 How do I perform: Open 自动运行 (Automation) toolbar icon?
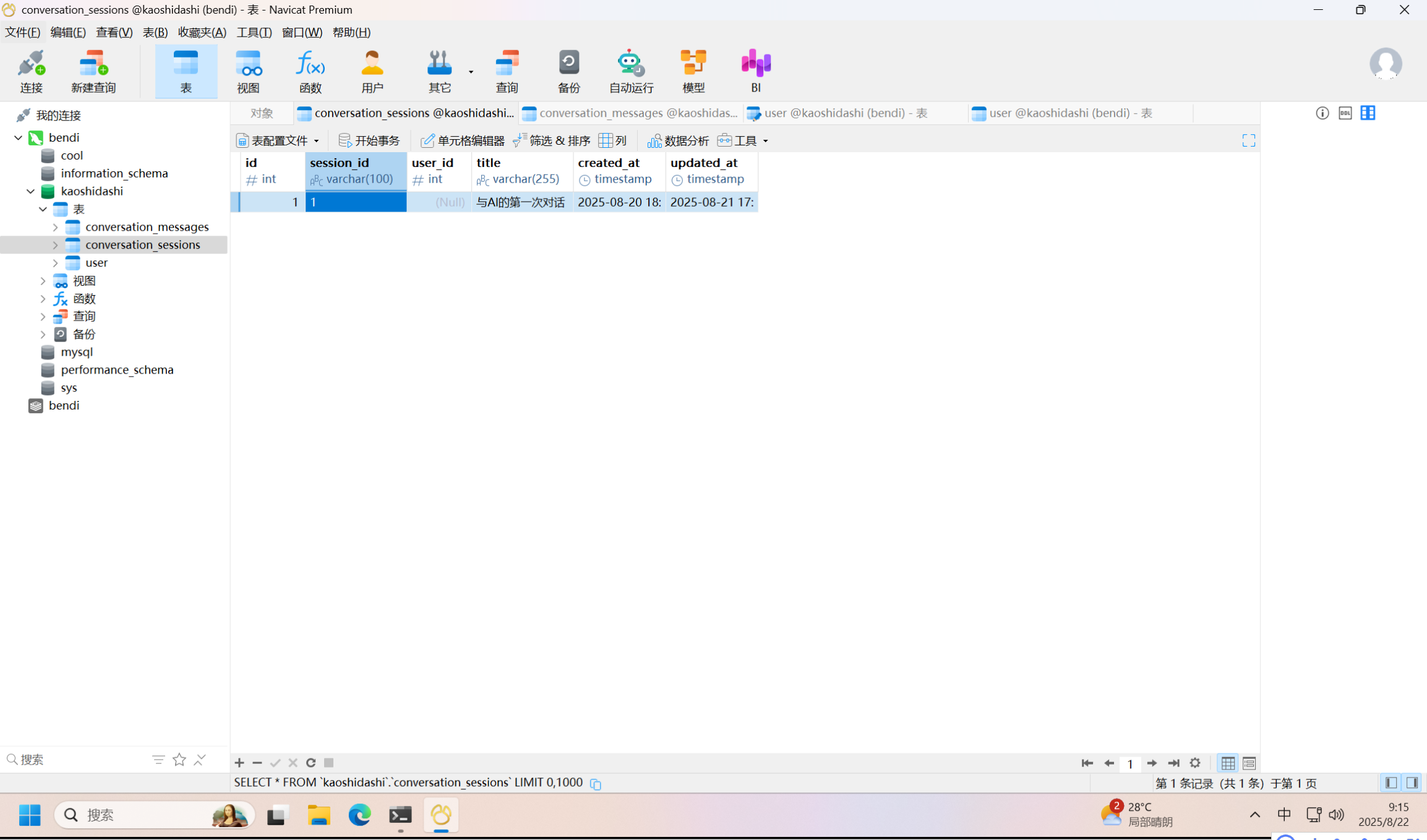631,71
